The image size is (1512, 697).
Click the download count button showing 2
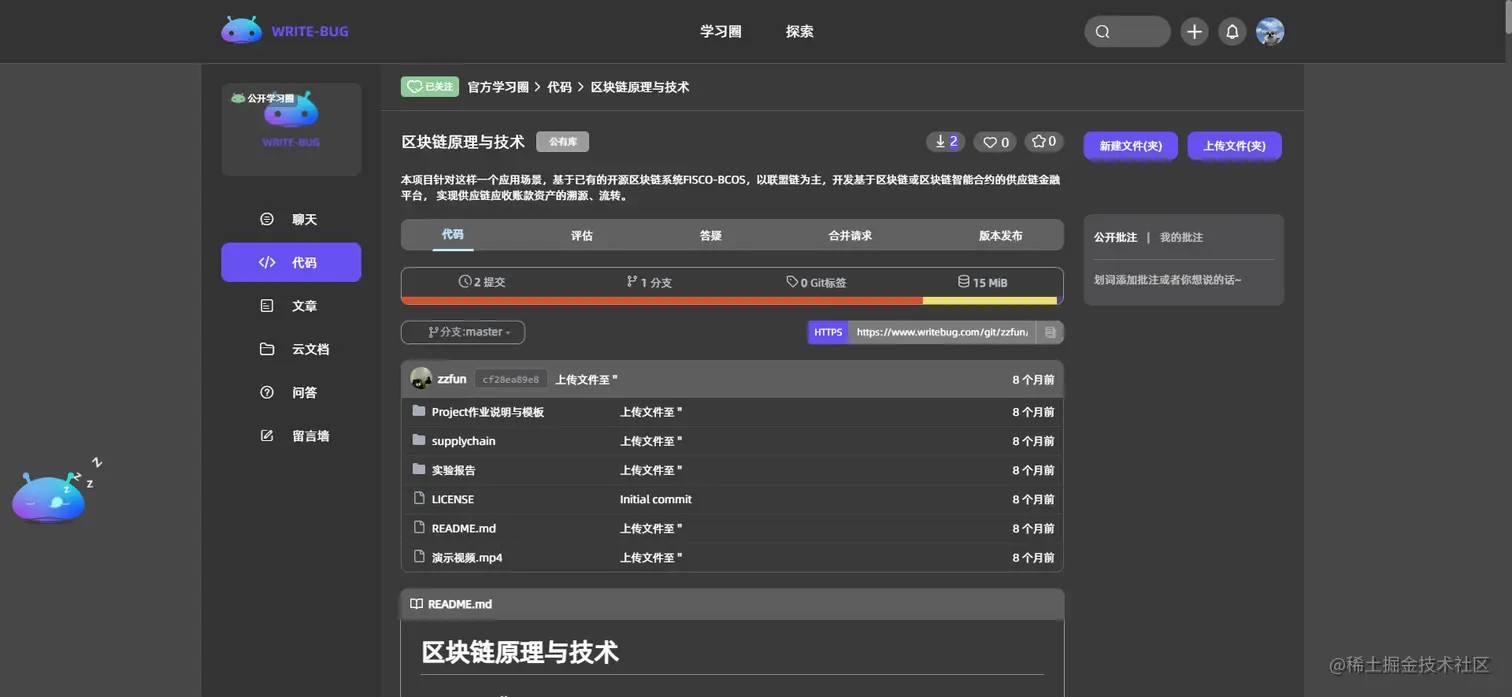click(x=945, y=142)
